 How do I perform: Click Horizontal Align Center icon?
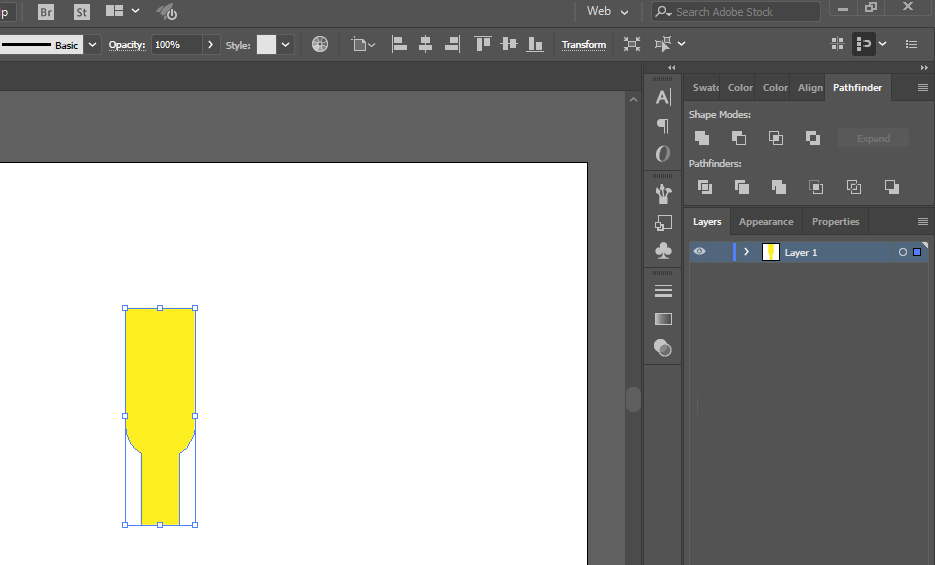[x=425, y=44]
